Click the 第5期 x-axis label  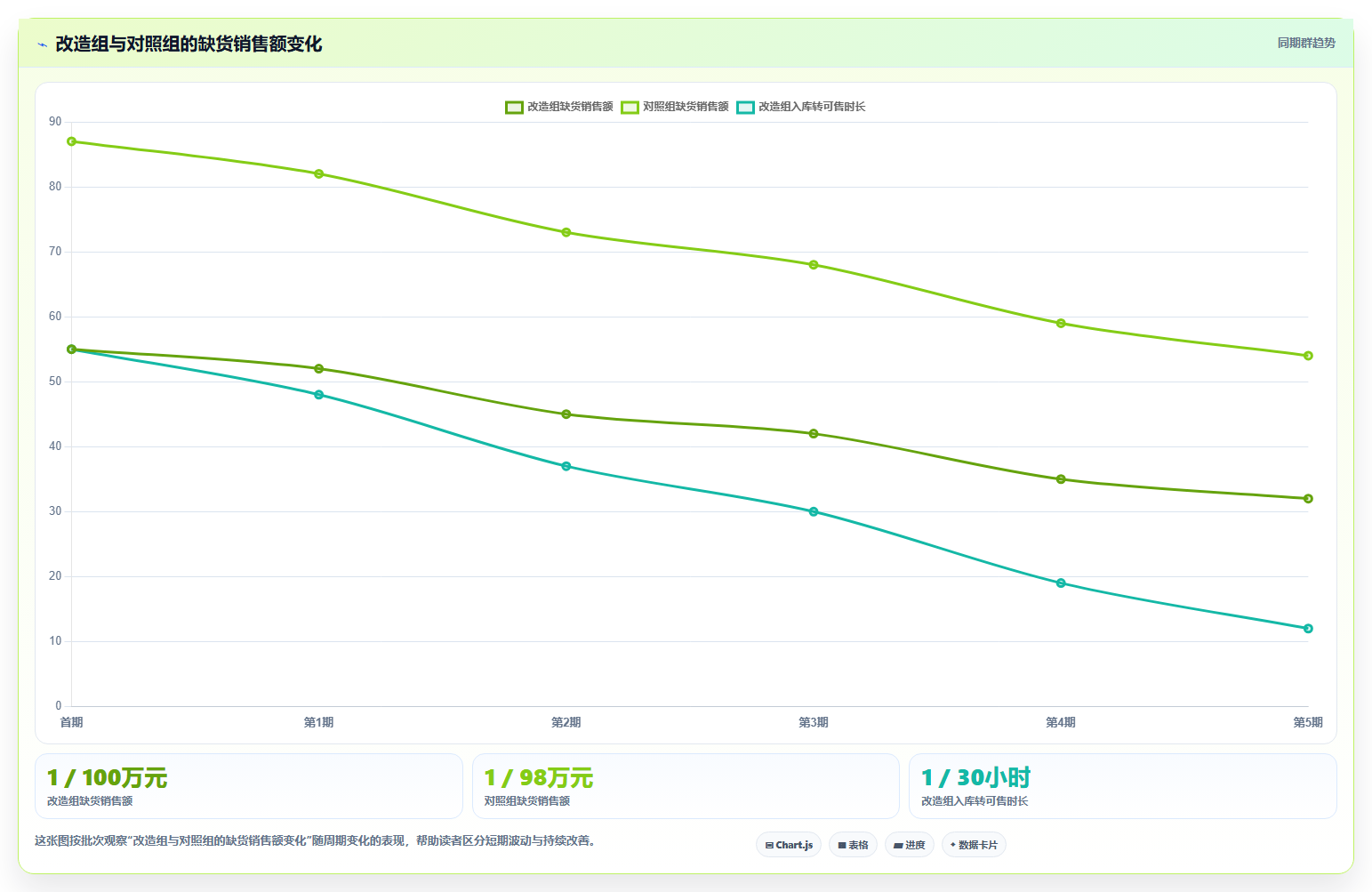pyautogui.click(x=1308, y=722)
